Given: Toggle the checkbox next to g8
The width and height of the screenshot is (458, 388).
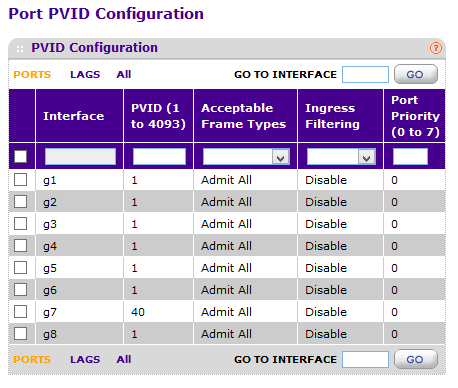Looking at the screenshot, I should click(21, 334).
